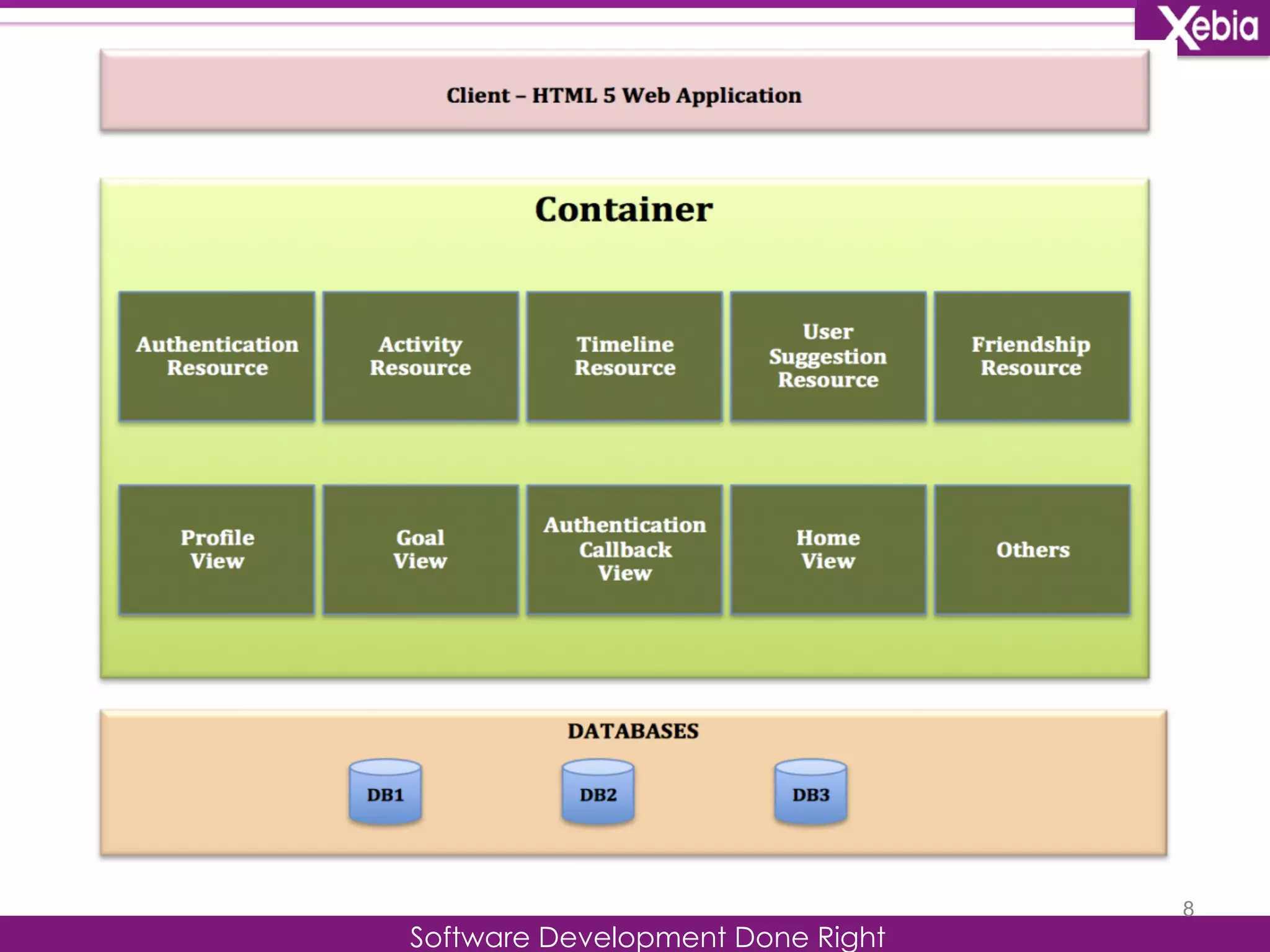Viewport: 1270px width, 952px height.
Task: Click the Profile View box
Action: click(x=217, y=550)
